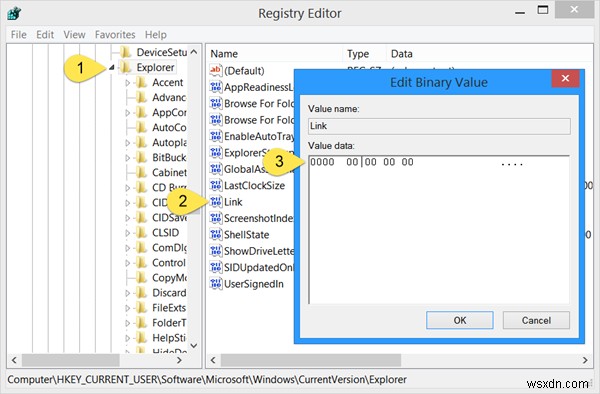Open the Help menu
The image size is (600, 394).
[155, 35]
